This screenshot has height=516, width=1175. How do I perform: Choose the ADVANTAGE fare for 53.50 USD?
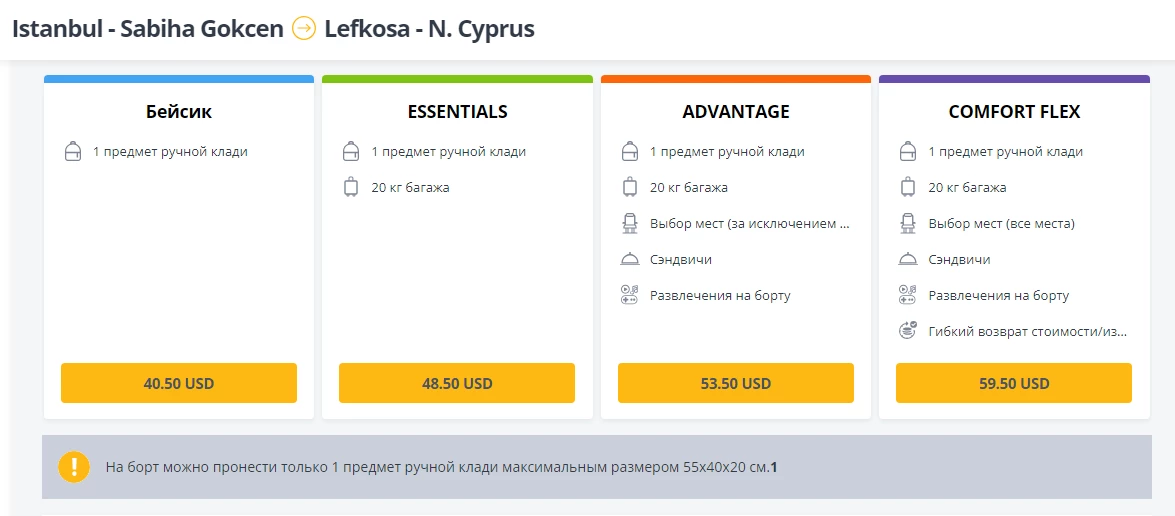(736, 383)
